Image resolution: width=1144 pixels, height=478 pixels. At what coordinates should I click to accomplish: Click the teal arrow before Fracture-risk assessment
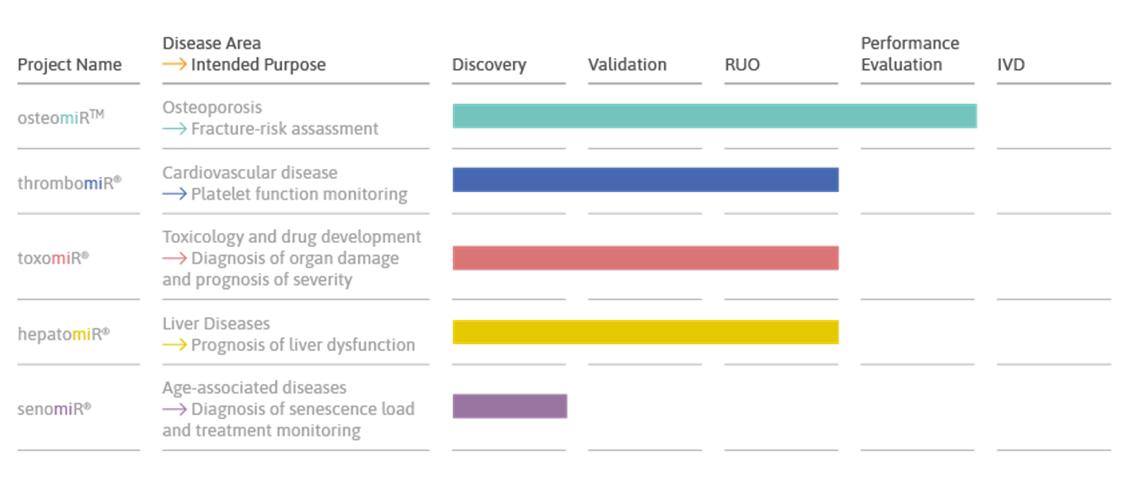click(174, 129)
